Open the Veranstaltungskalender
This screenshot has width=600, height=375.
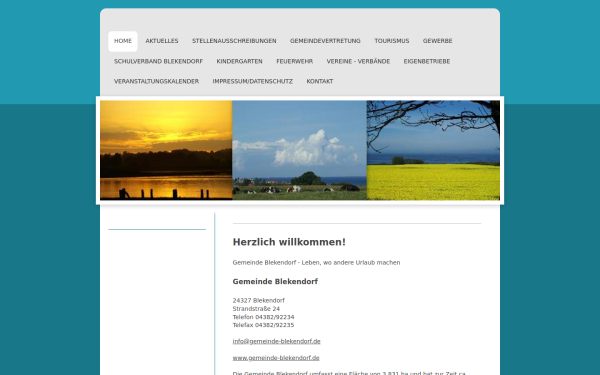click(157, 82)
